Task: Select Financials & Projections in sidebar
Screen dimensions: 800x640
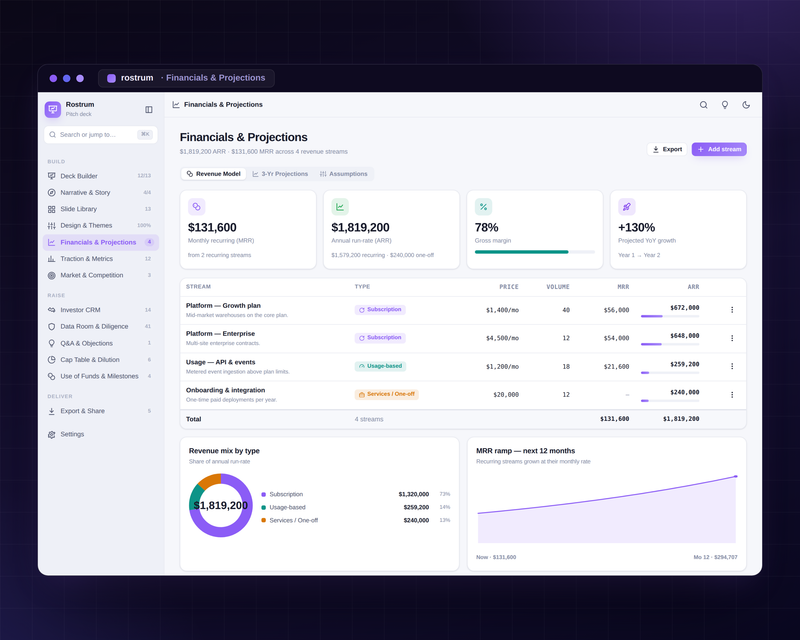Action: click(101, 242)
